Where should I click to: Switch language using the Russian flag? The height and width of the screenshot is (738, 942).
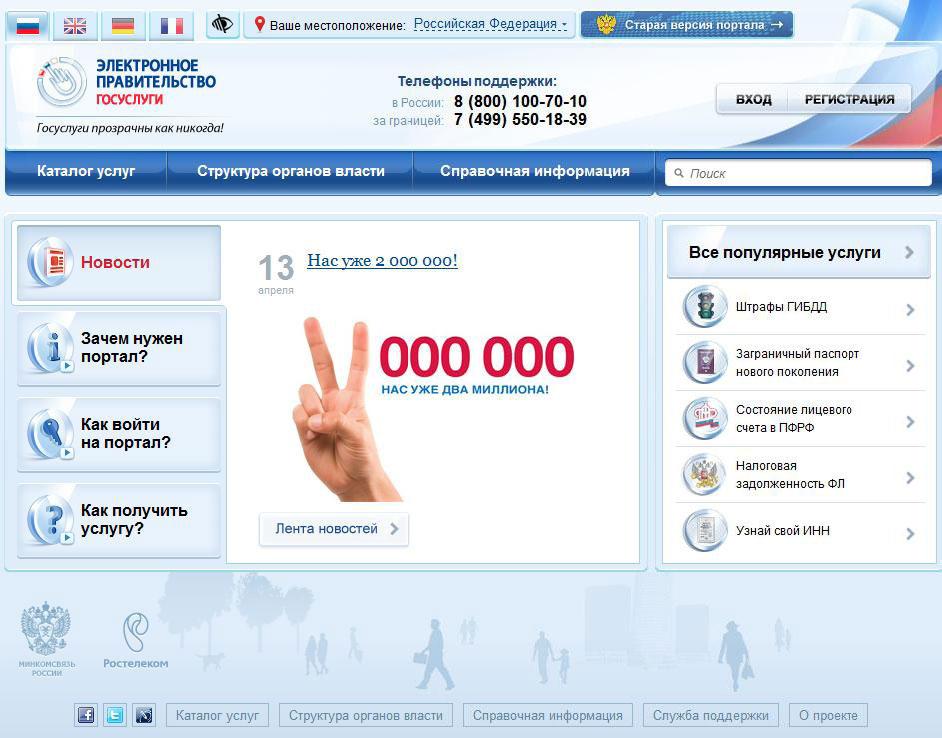(28, 25)
